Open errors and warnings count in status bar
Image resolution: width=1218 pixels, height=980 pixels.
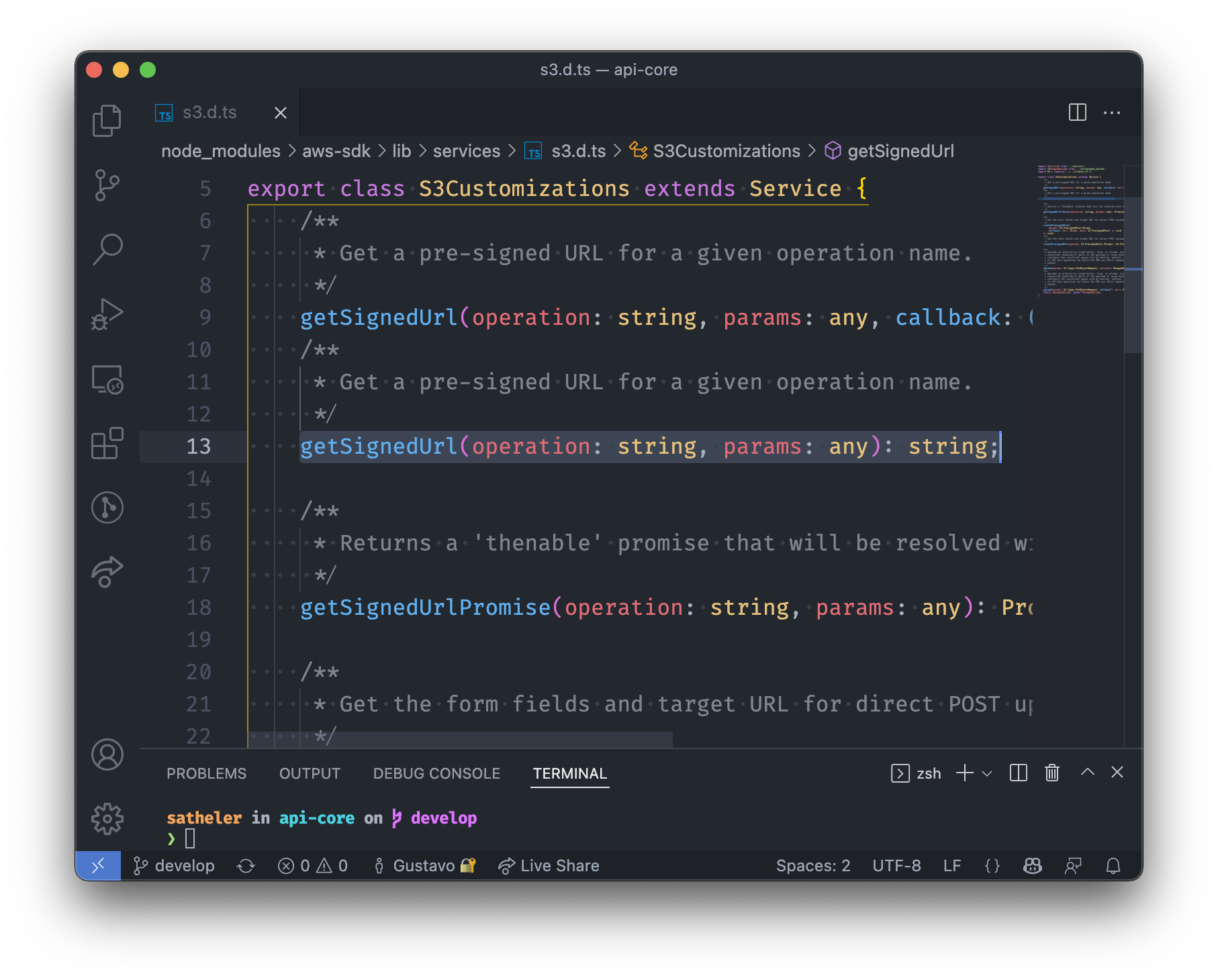click(313, 866)
